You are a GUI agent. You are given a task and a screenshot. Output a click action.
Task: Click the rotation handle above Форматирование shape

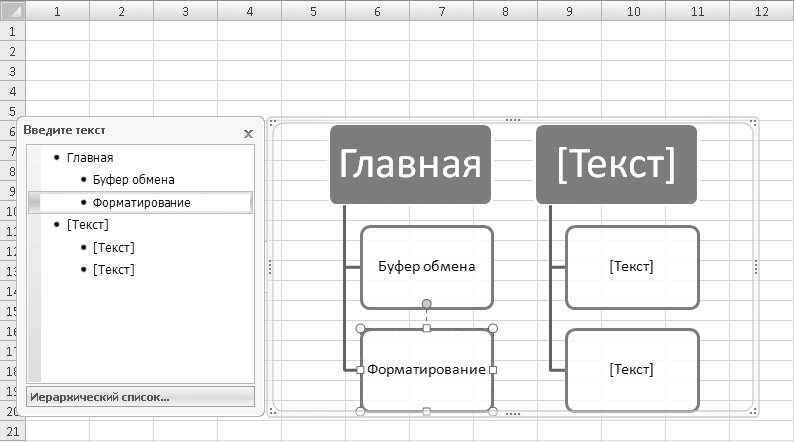(427, 304)
